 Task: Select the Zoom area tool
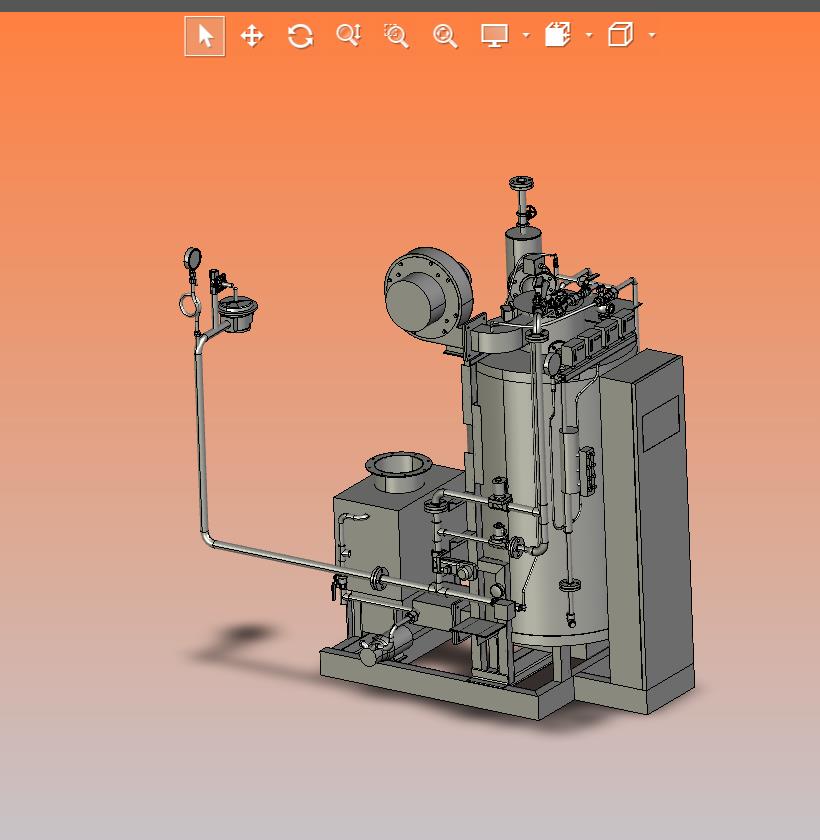click(x=397, y=36)
